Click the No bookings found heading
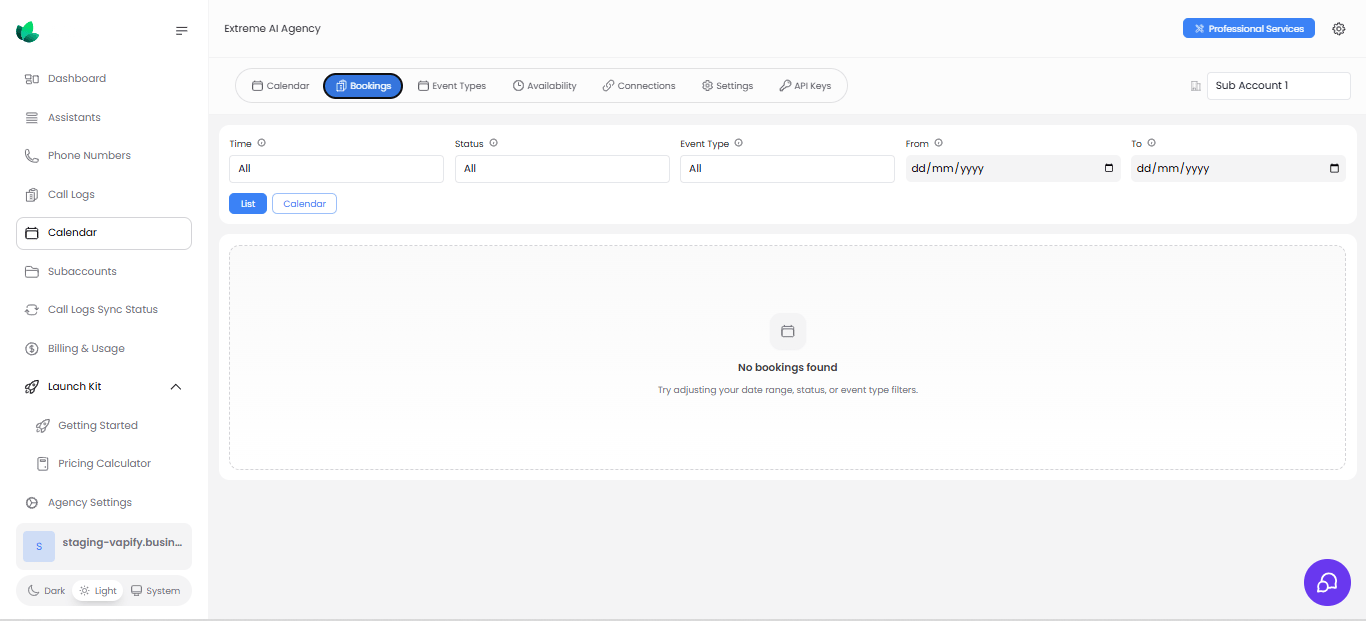 coord(788,368)
